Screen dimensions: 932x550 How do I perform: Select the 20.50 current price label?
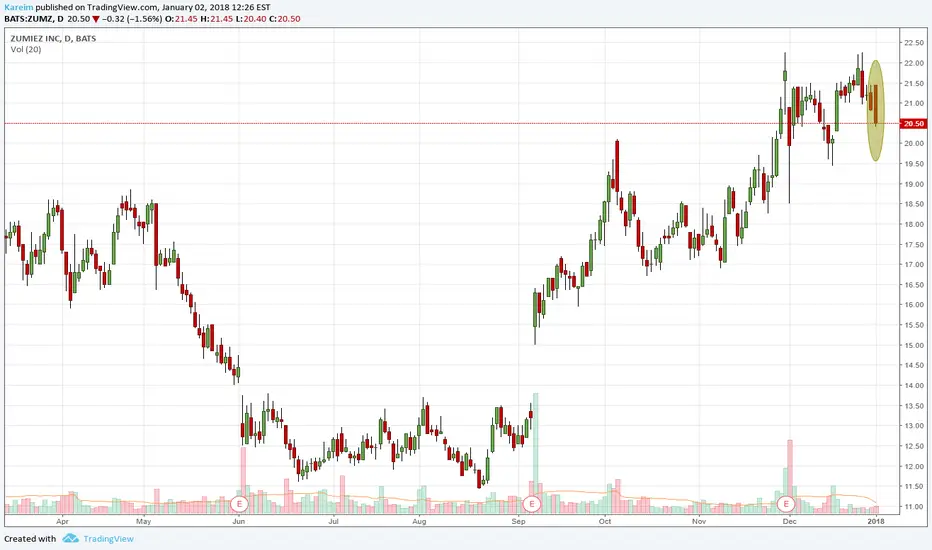click(914, 124)
